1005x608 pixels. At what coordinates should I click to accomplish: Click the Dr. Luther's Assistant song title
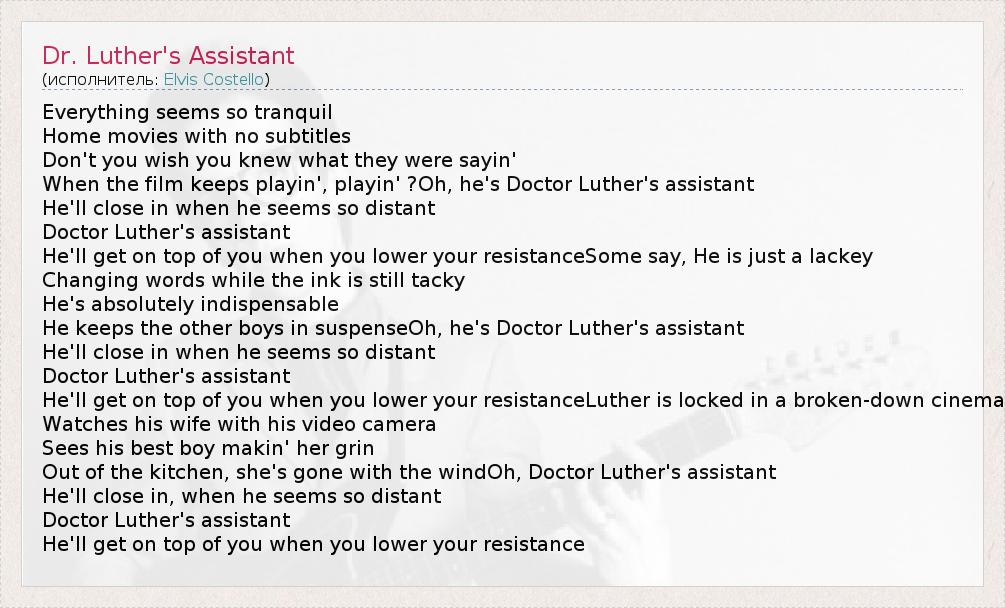click(x=168, y=55)
